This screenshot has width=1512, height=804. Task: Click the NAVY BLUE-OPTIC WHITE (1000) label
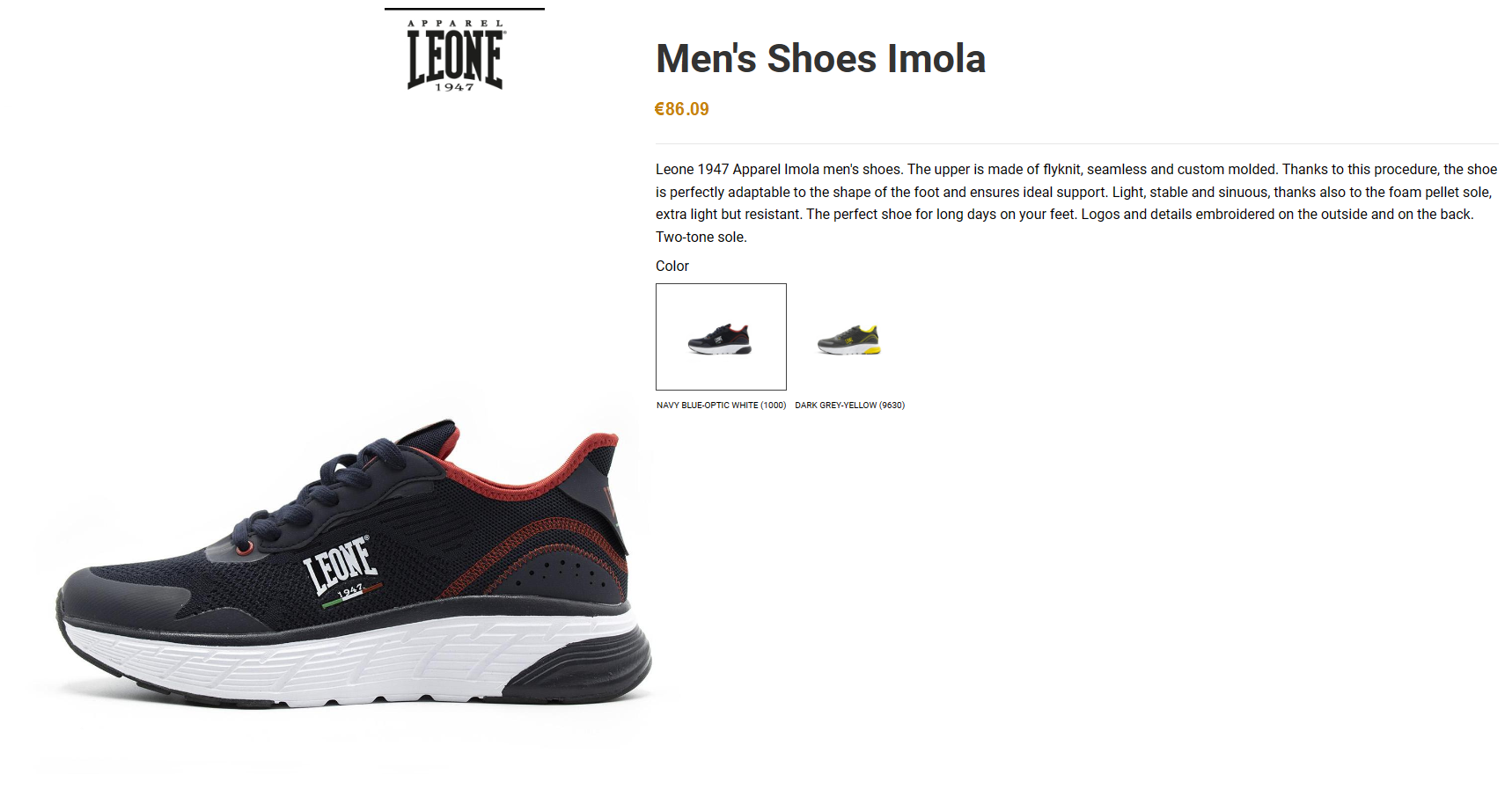point(721,406)
